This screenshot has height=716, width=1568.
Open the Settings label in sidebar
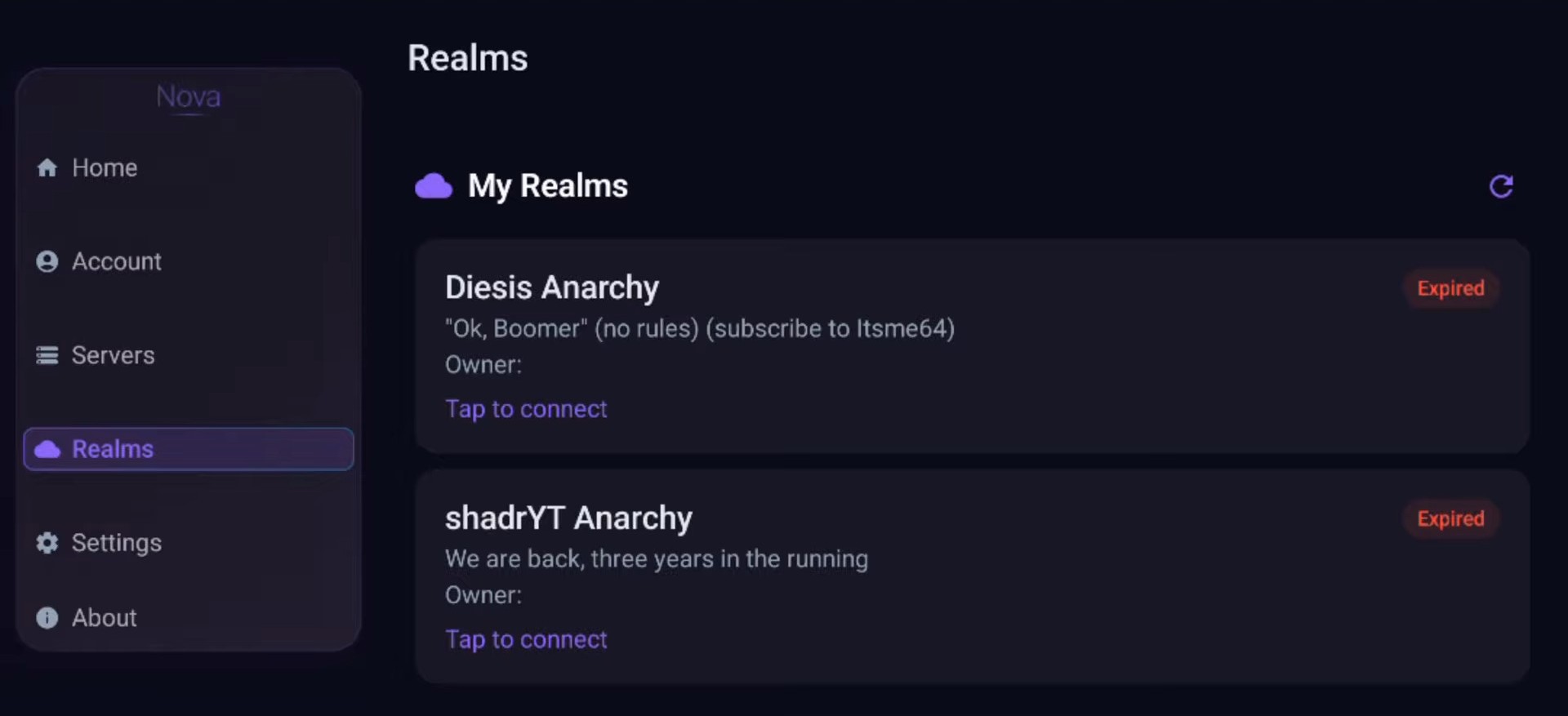click(x=117, y=543)
